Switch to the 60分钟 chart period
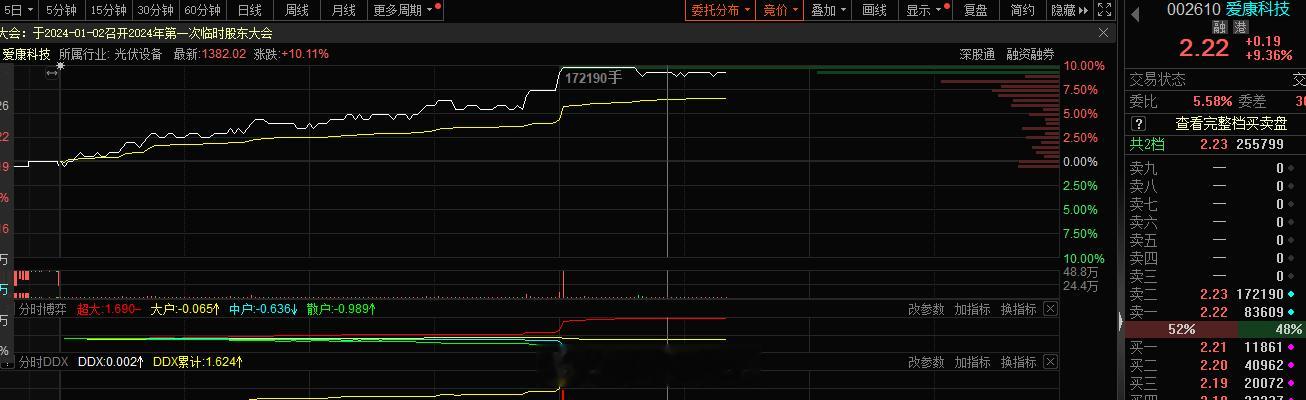The image size is (1306, 400). point(202,10)
